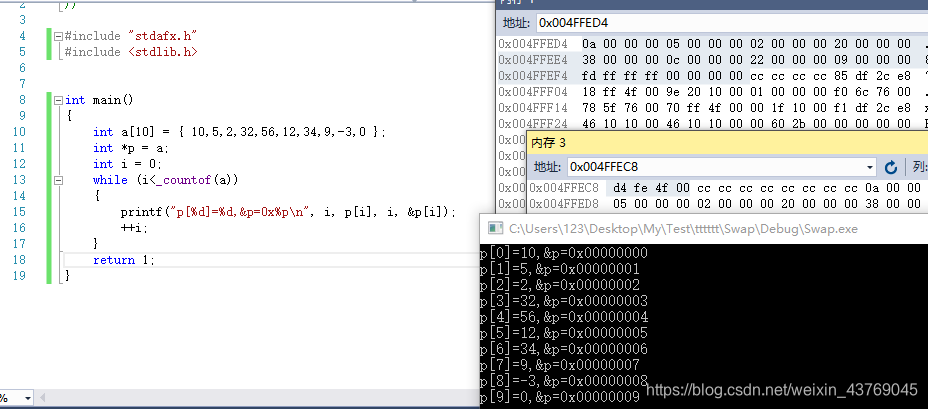The width and height of the screenshot is (928, 409).
Task: Click the 'int i = 0;' line
Action: pyautogui.click(x=127, y=164)
